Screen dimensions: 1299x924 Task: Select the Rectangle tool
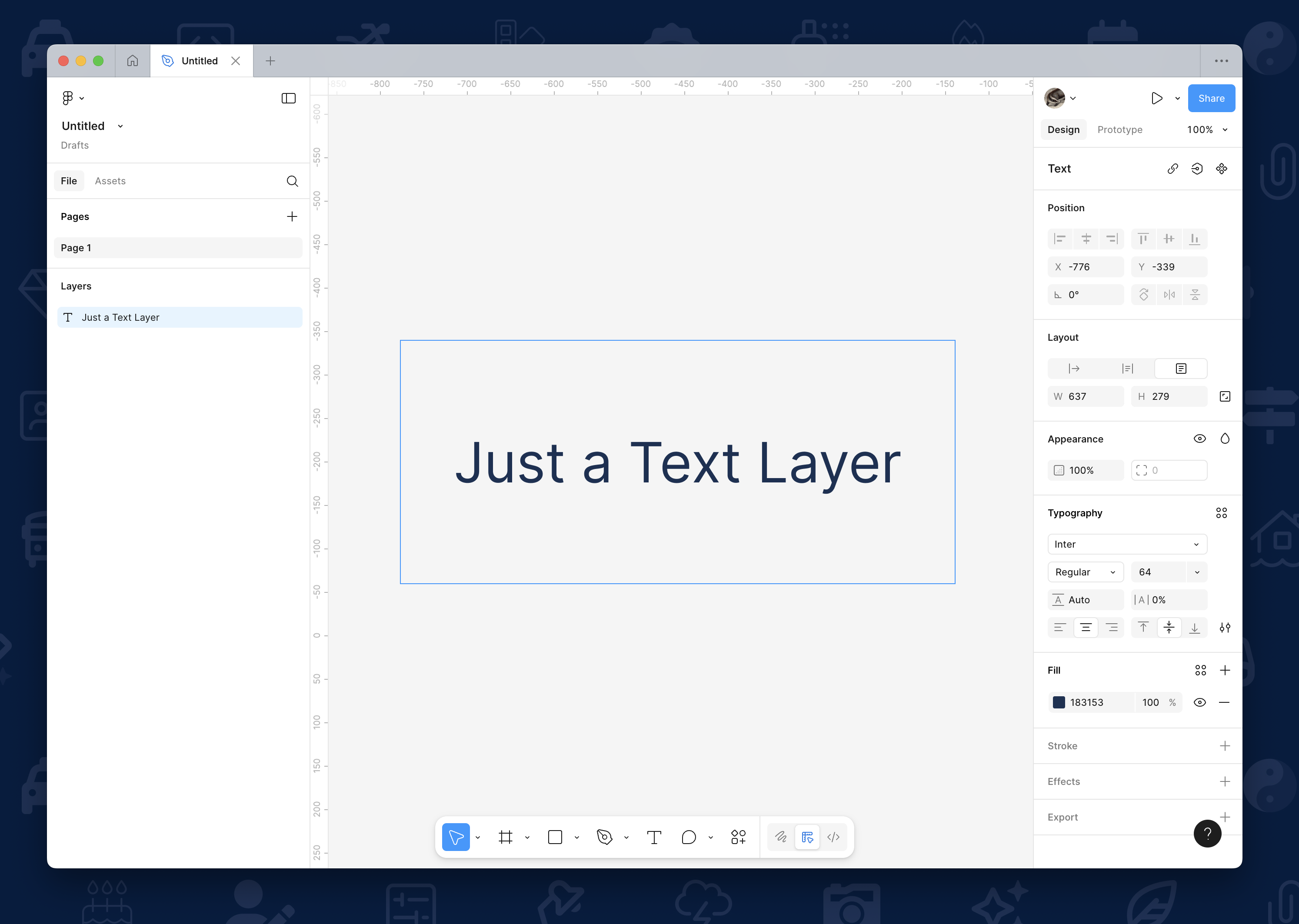coord(555,837)
